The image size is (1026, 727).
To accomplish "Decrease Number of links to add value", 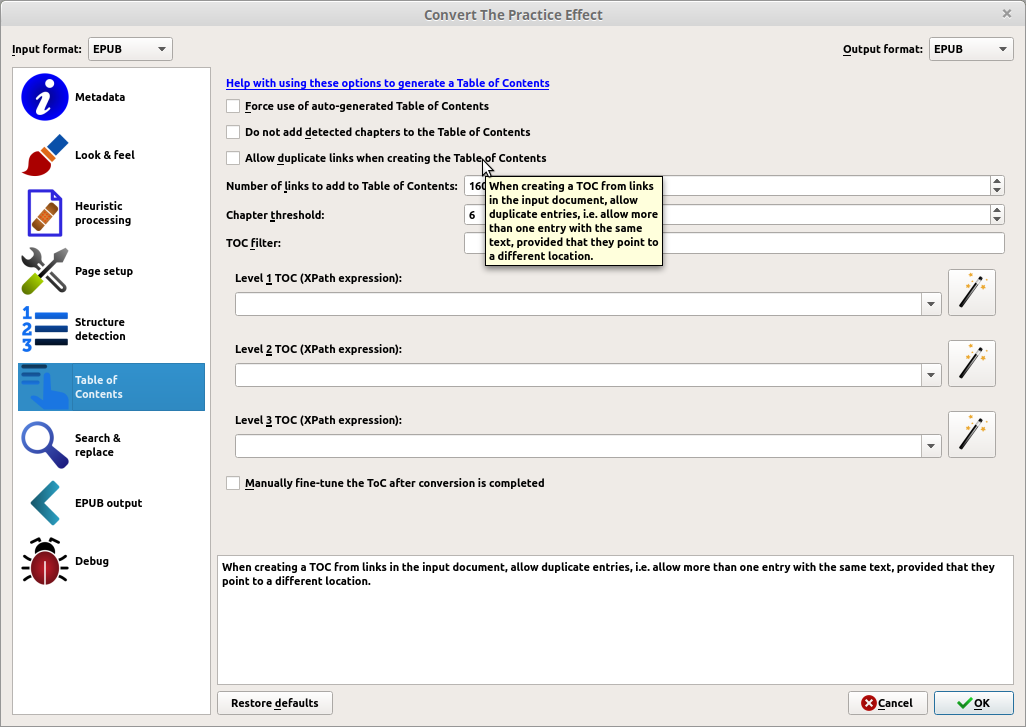I will point(997,190).
